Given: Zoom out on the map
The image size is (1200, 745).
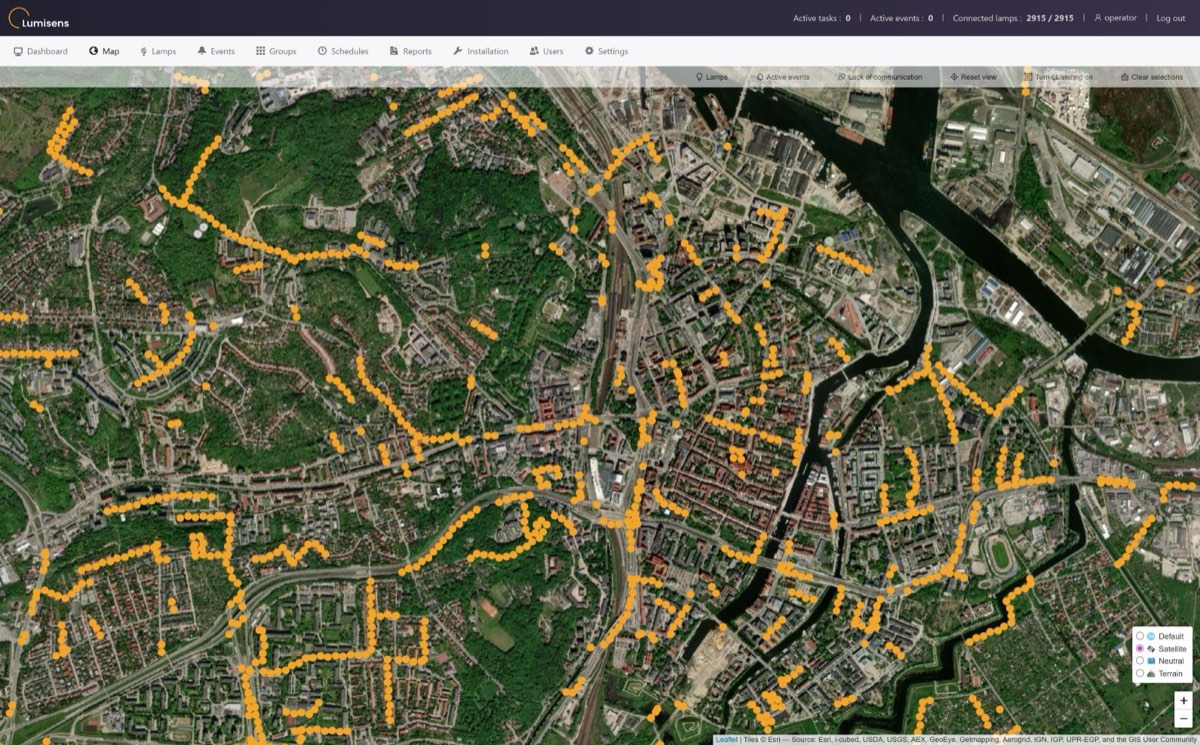Looking at the screenshot, I should (1184, 719).
